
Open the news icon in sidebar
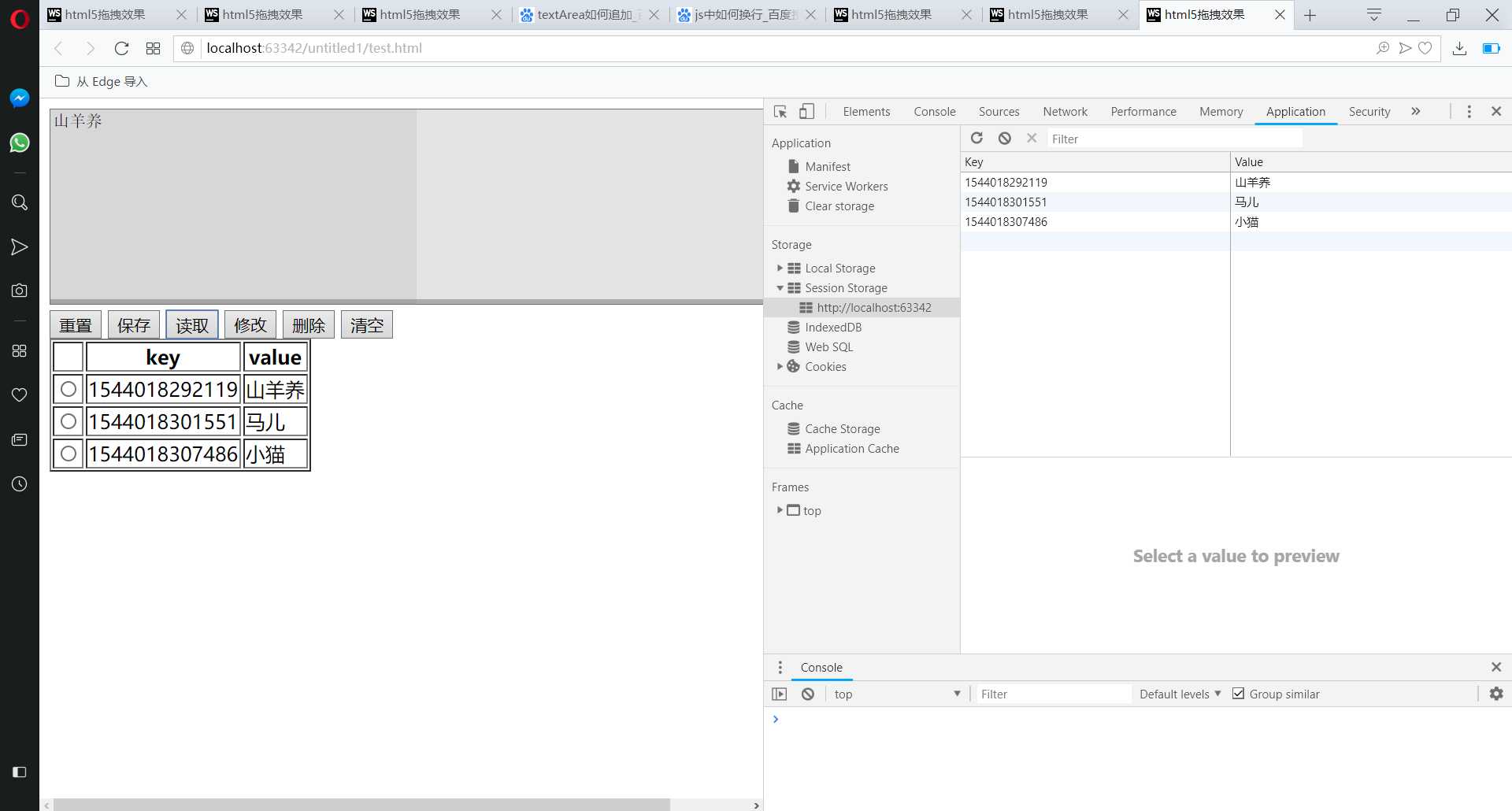(20, 439)
